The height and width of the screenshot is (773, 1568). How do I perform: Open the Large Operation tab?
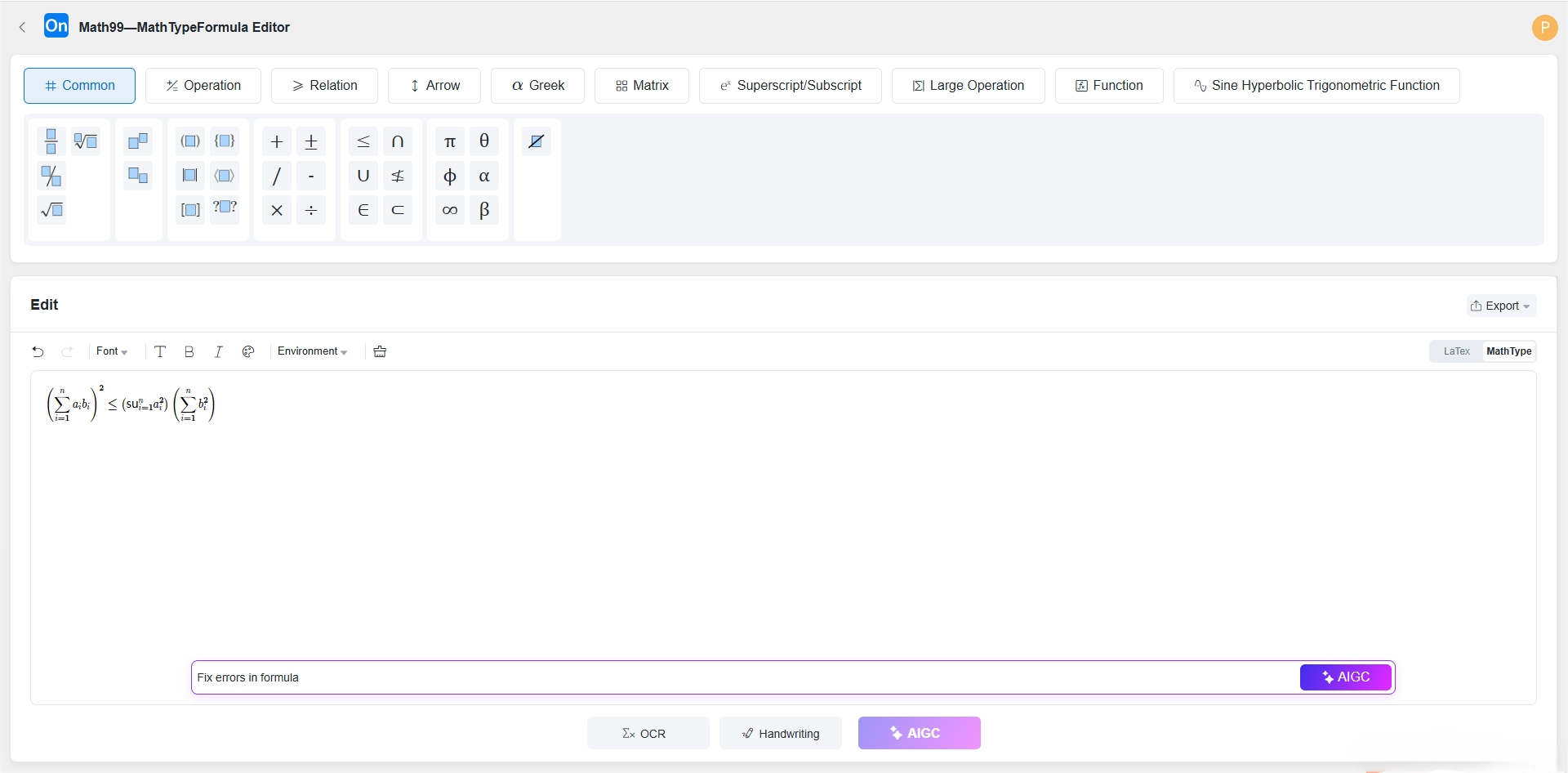(x=969, y=86)
